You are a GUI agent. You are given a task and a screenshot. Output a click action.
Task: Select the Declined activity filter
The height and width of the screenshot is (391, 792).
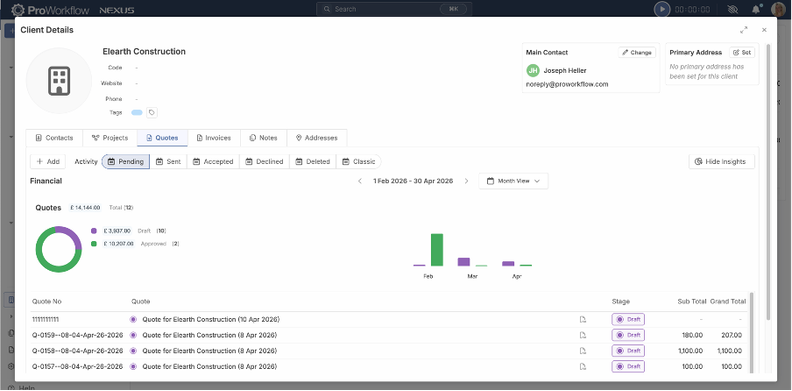pos(264,162)
